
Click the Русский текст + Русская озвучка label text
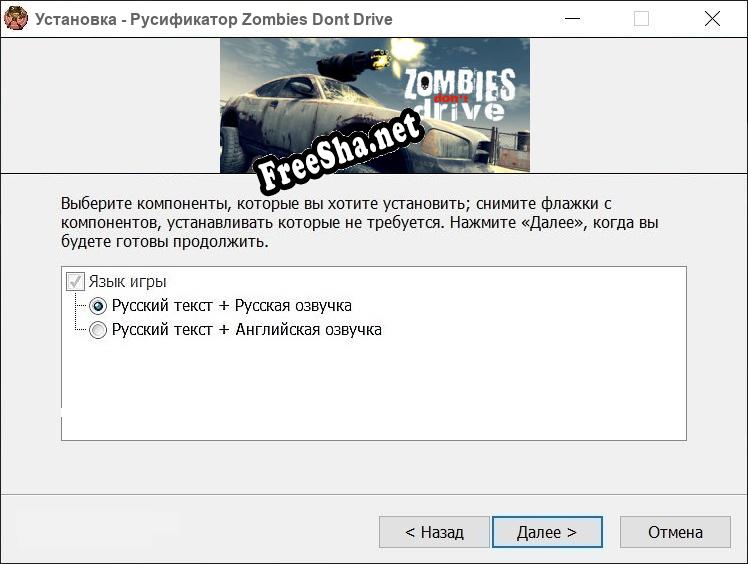[231, 306]
